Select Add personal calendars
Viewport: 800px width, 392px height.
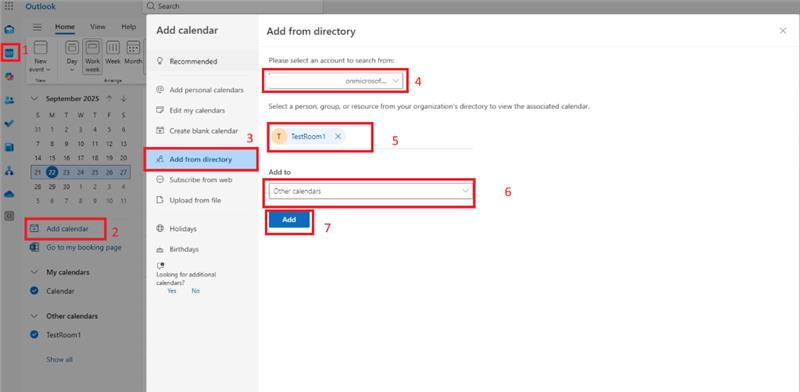click(x=202, y=90)
